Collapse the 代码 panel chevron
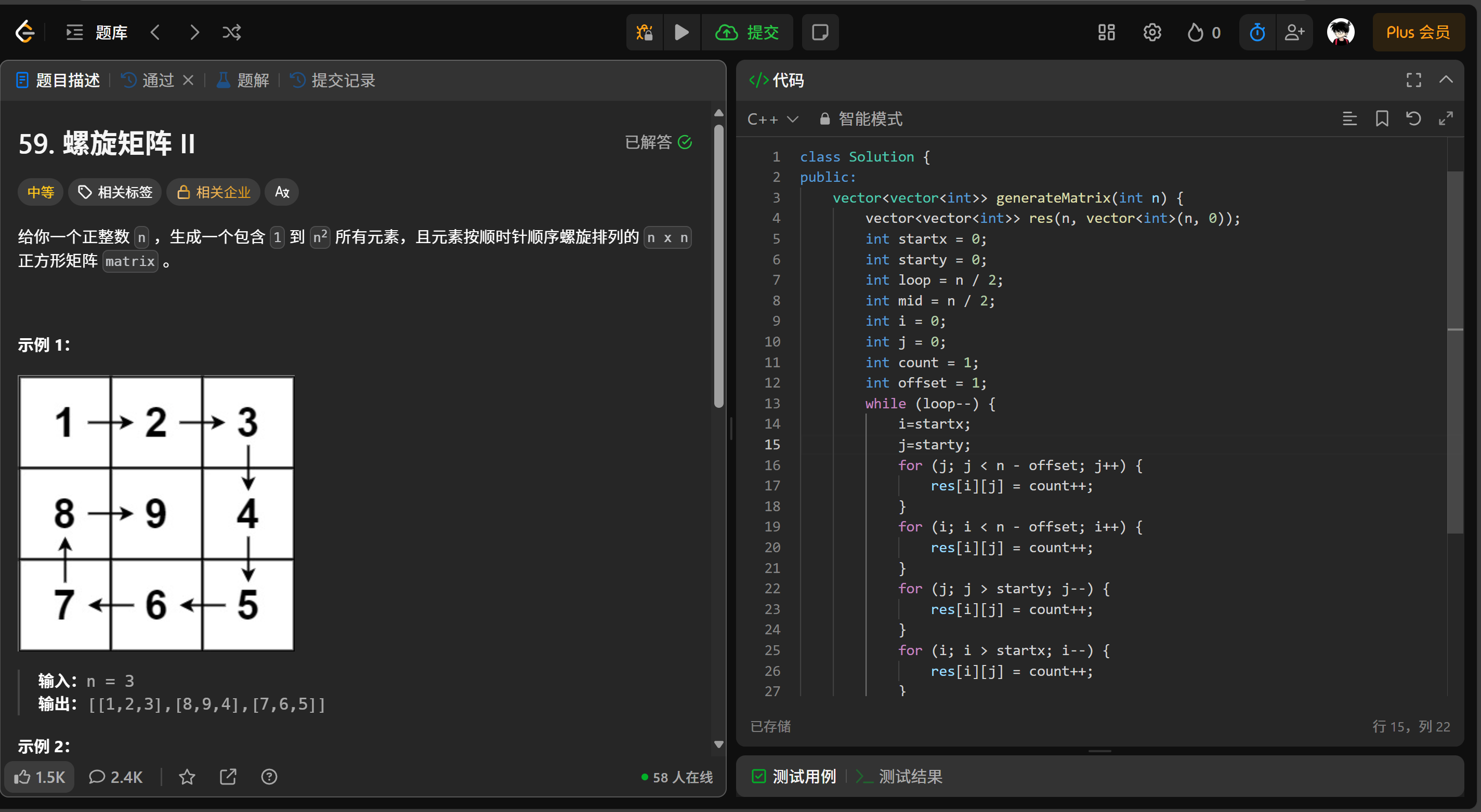This screenshot has height=812, width=1481. click(1446, 80)
